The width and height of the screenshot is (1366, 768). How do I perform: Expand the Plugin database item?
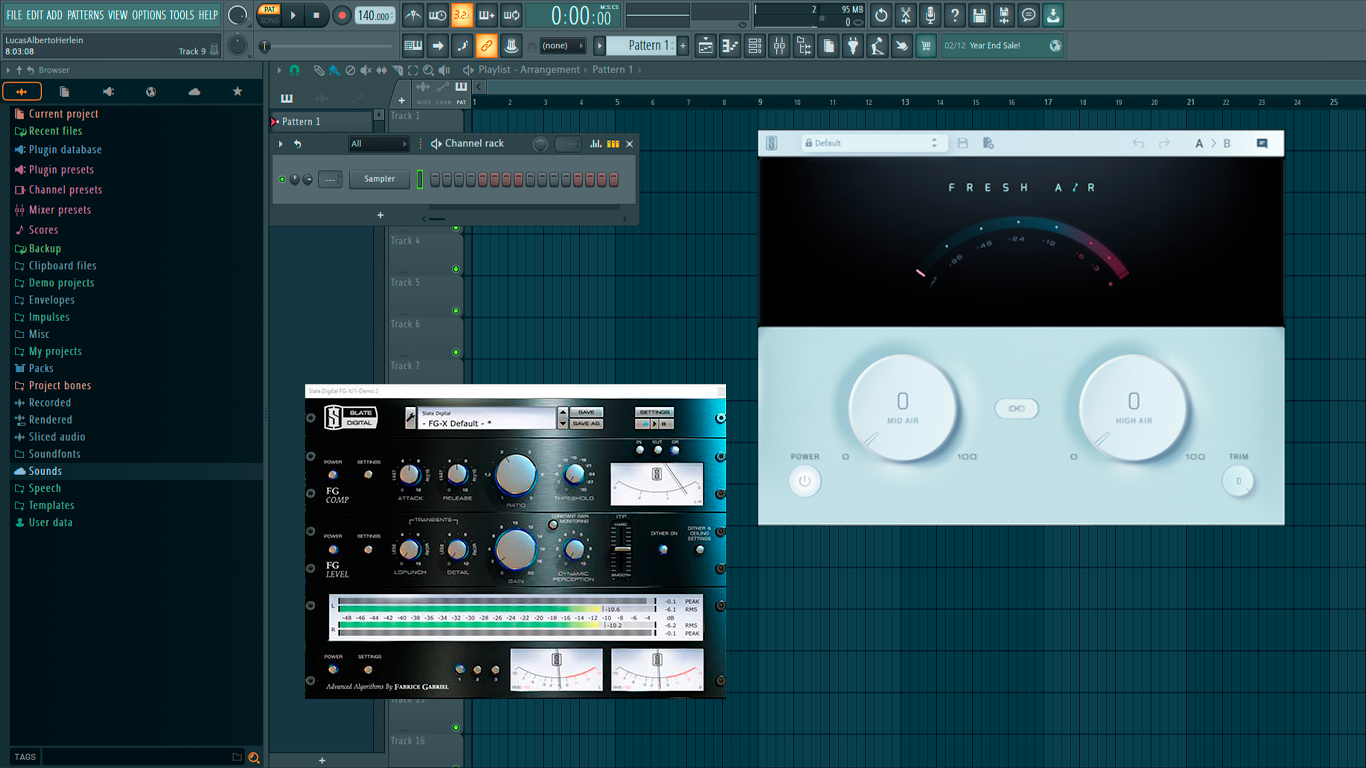coord(65,150)
